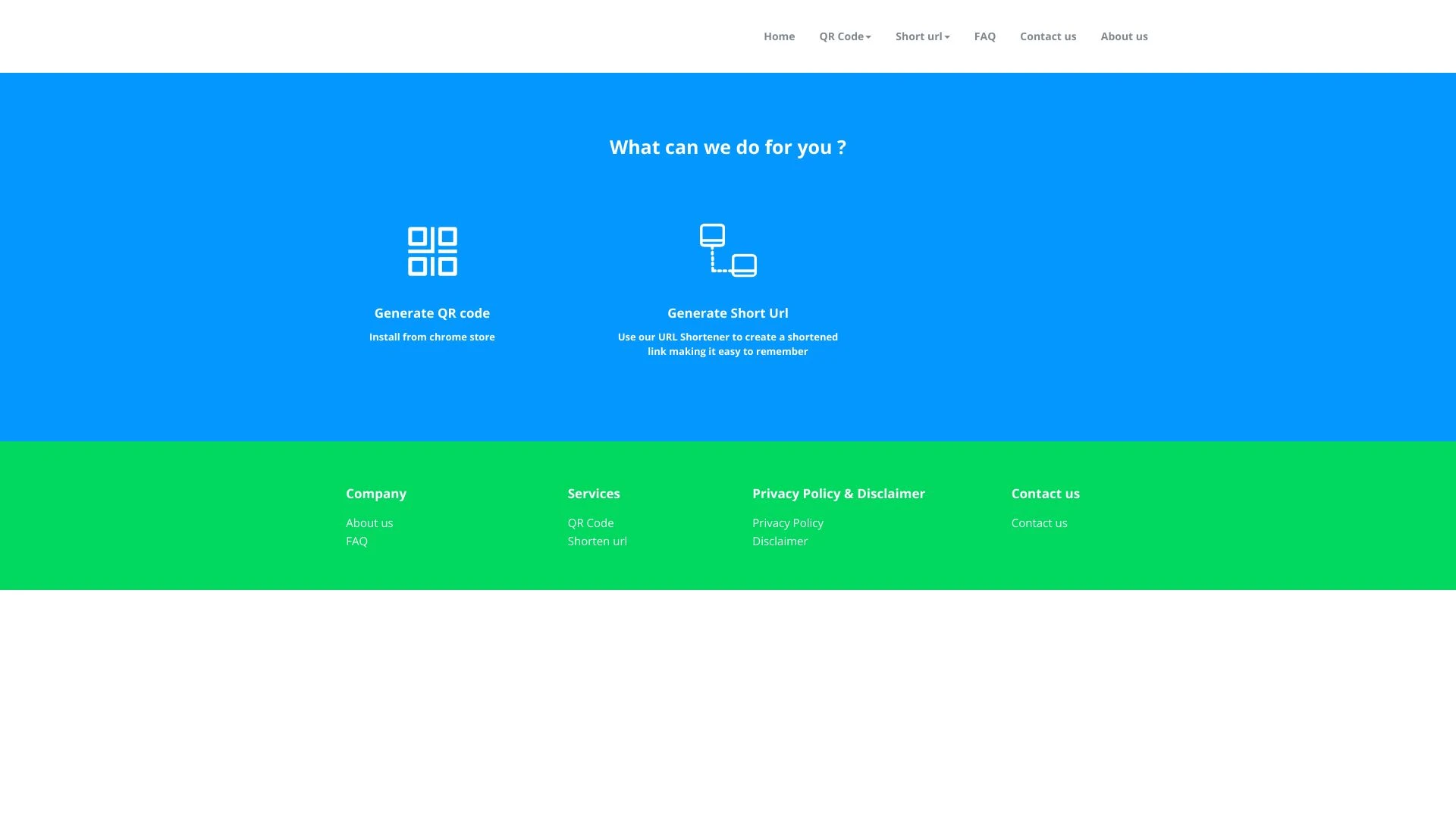1456x819 pixels.
Task: Go to Contact us via top navigation
Action: click(x=1048, y=36)
